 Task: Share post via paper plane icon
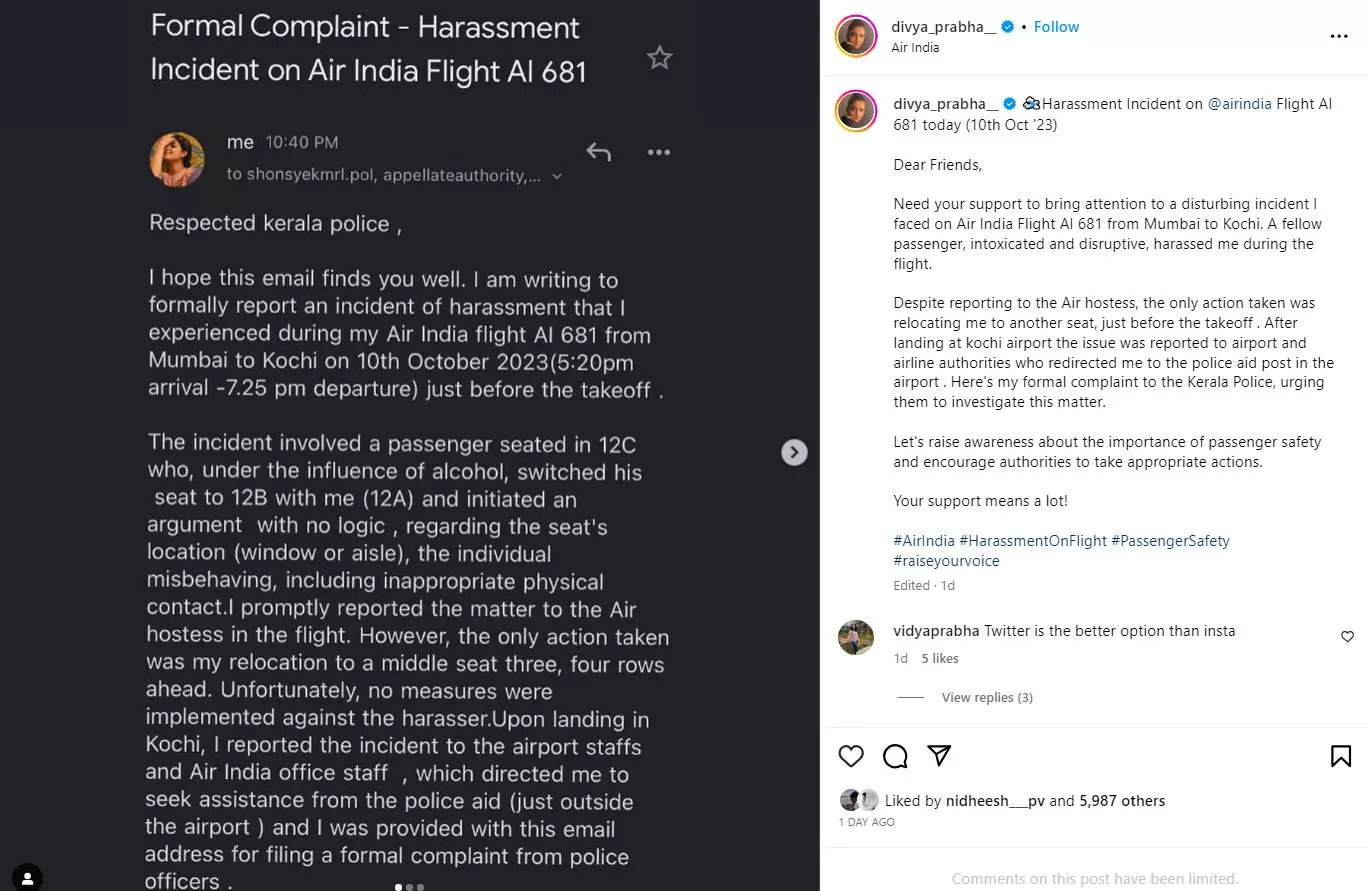pyautogui.click(x=939, y=755)
